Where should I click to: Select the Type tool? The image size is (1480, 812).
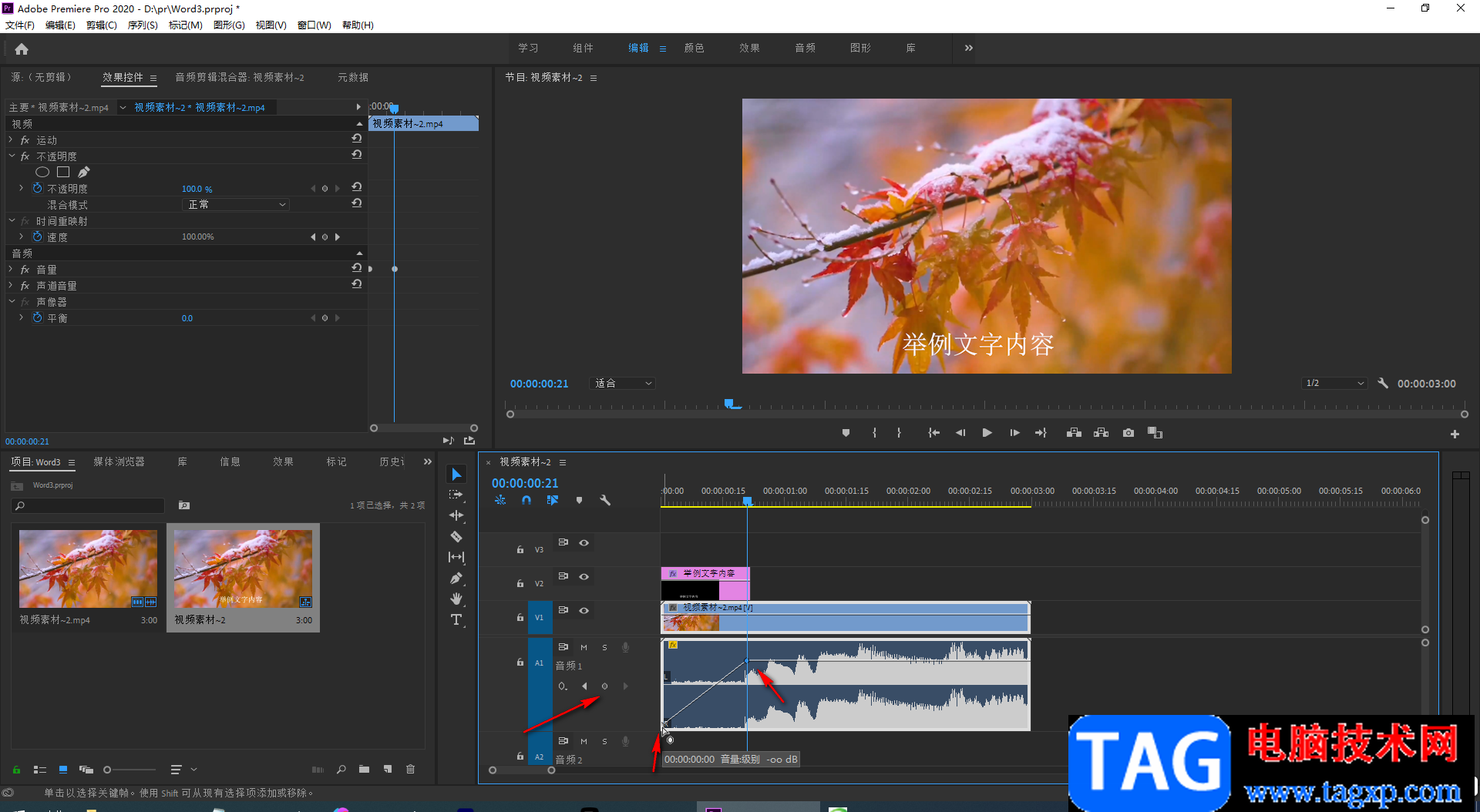456,619
